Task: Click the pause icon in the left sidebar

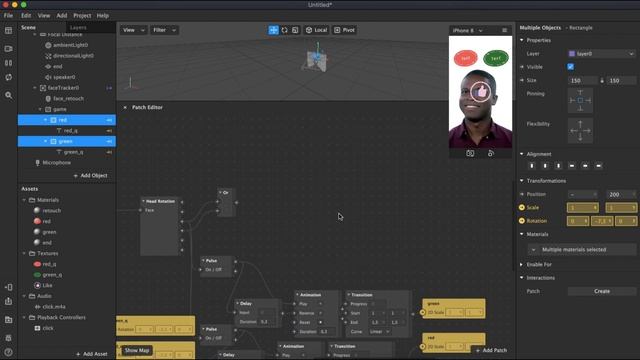Action: [8, 63]
